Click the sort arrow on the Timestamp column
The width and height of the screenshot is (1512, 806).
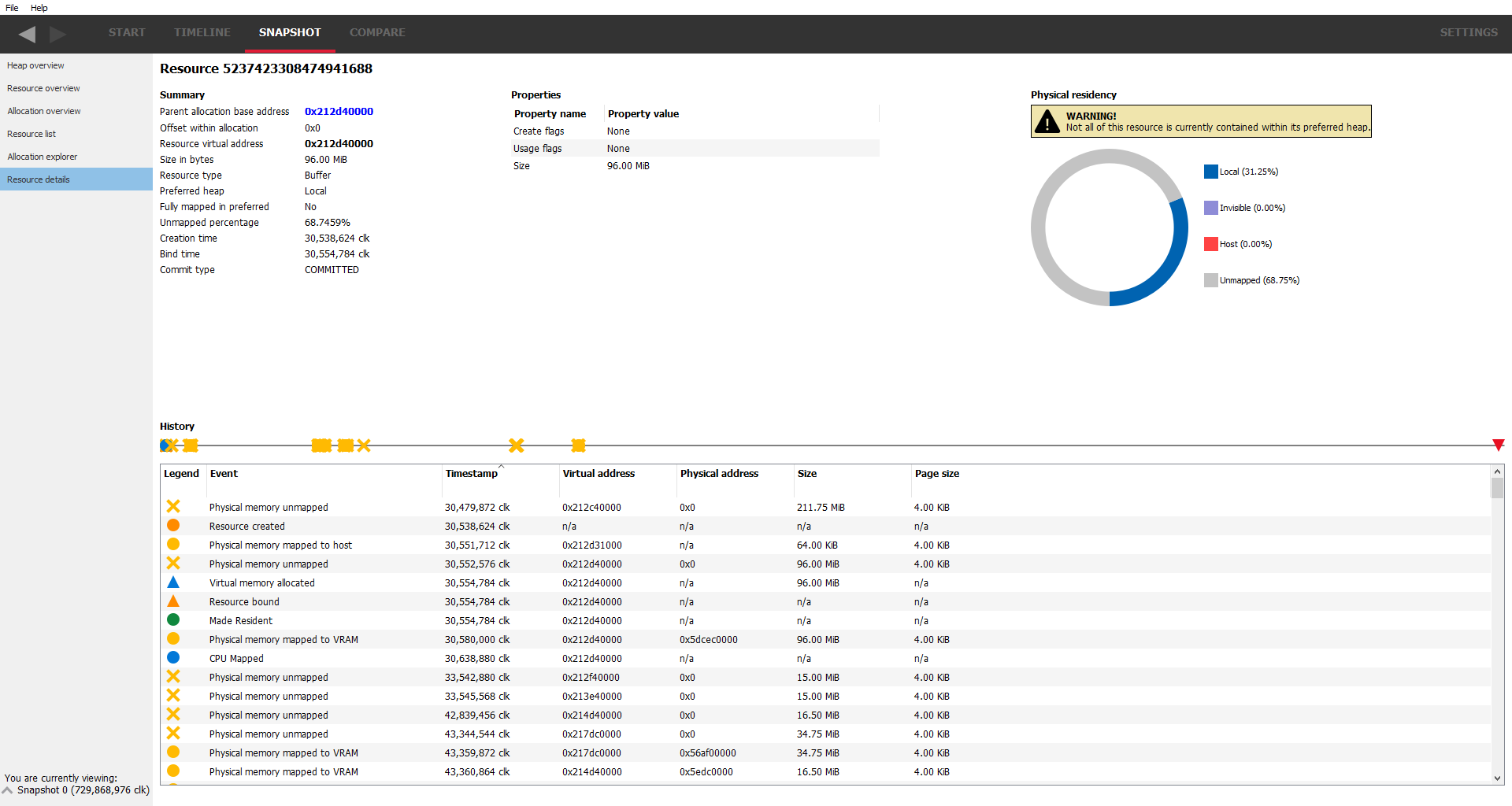click(501, 464)
